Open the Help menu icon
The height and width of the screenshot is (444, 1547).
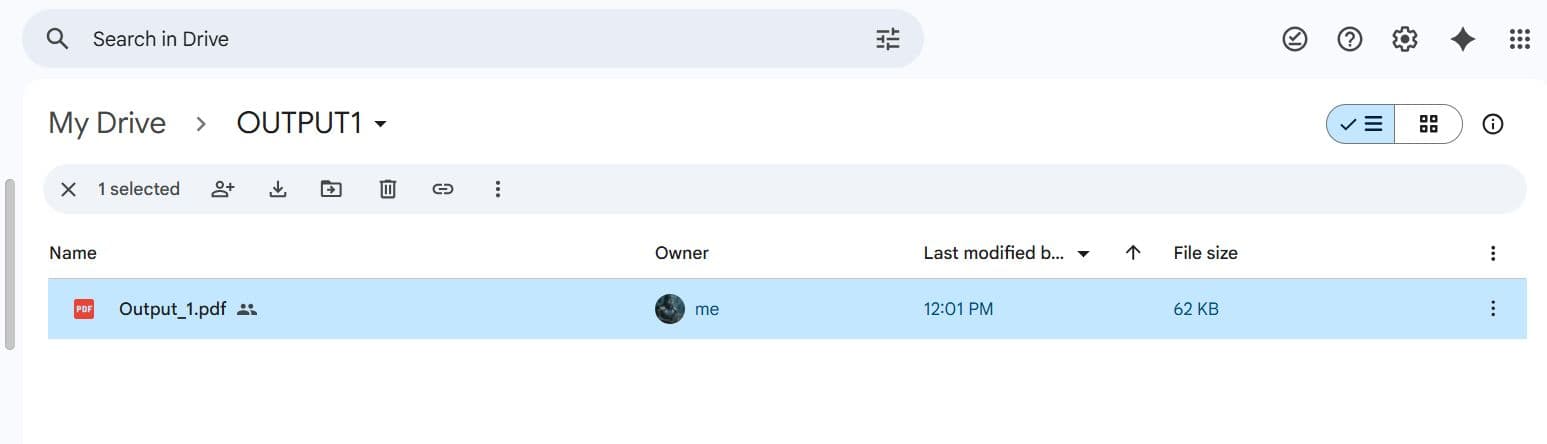coord(1350,39)
